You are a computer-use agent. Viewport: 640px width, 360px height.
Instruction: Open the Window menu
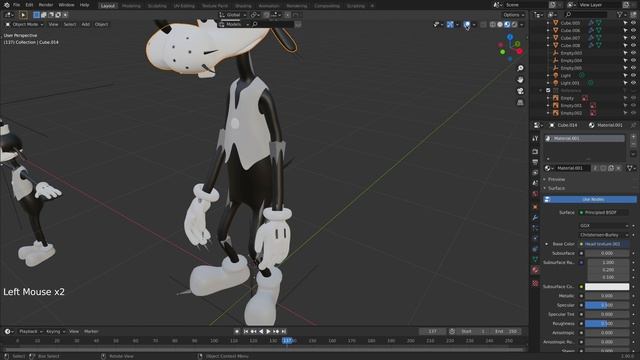click(x=66, y=5)
